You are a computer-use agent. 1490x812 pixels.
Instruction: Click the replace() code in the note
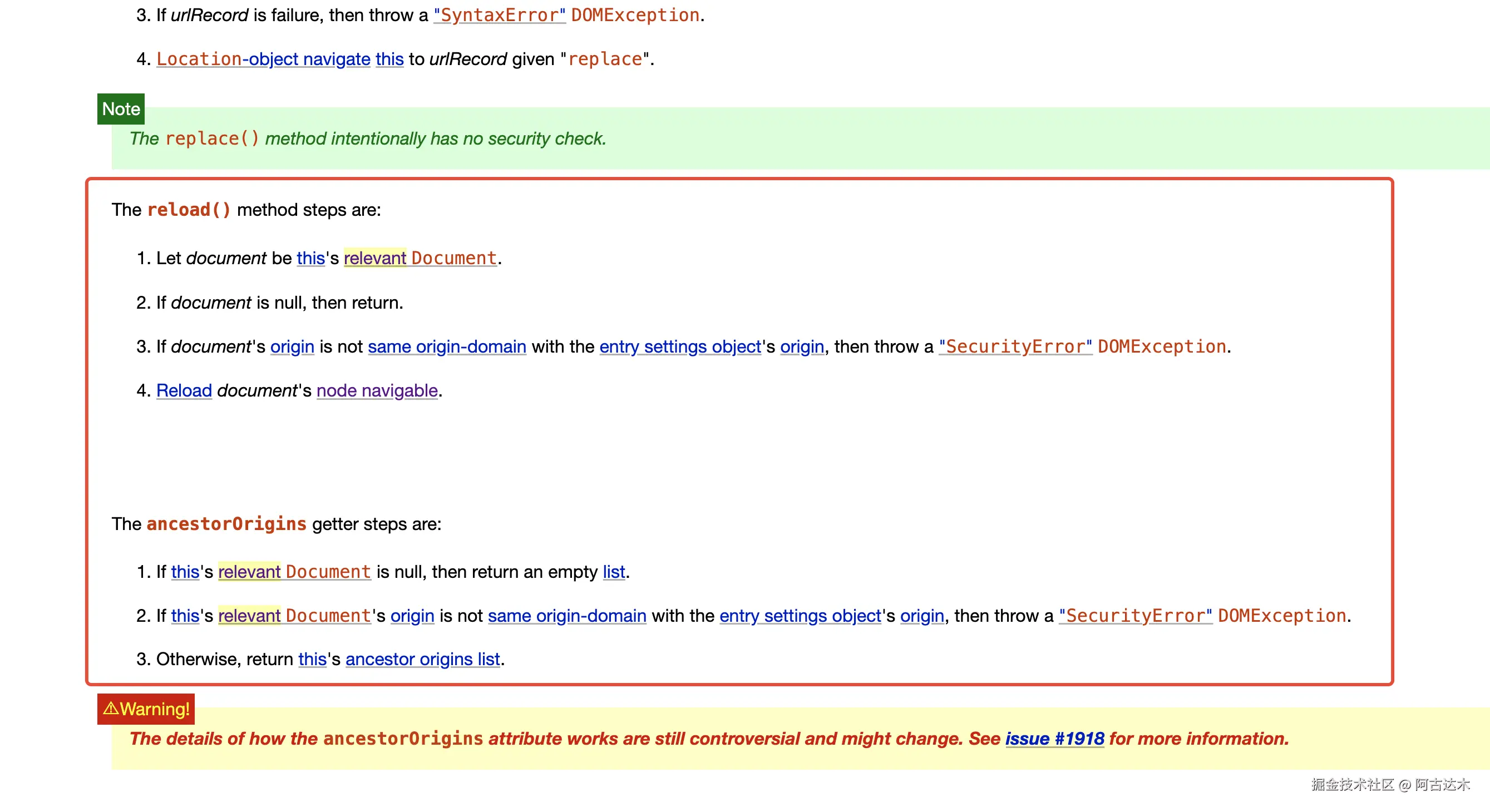pyautogui.click(x=211, y=139)
